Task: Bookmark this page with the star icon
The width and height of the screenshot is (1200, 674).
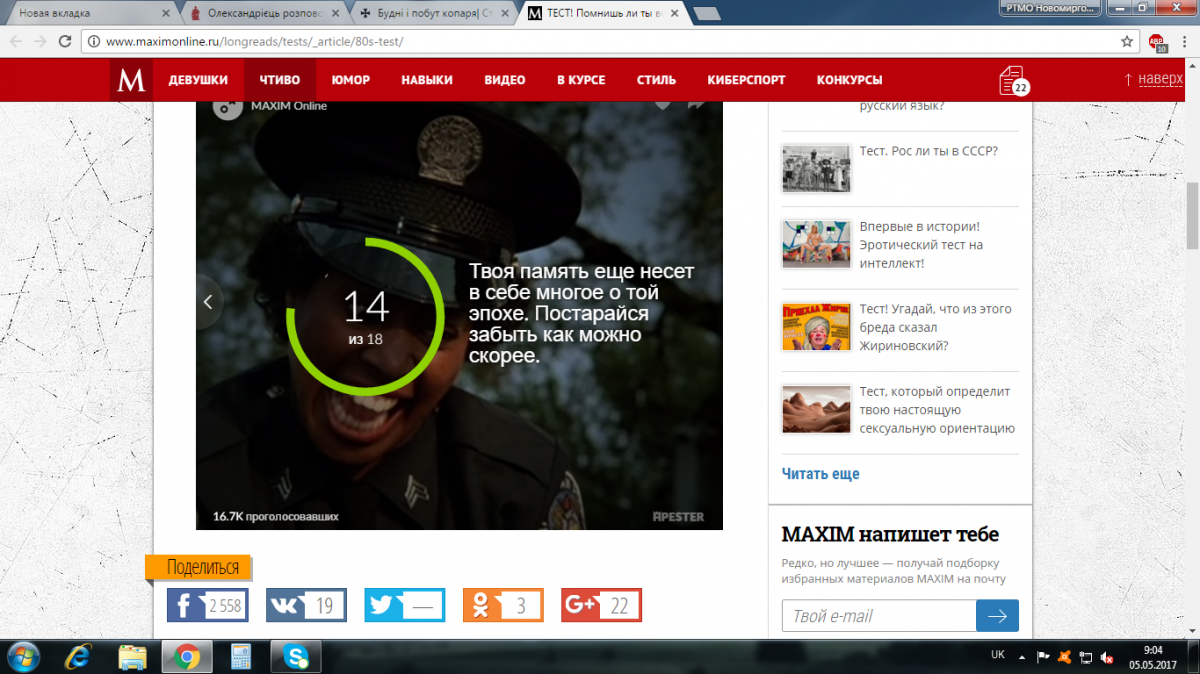Action: pyautogui.click(x=1127, y=42)
